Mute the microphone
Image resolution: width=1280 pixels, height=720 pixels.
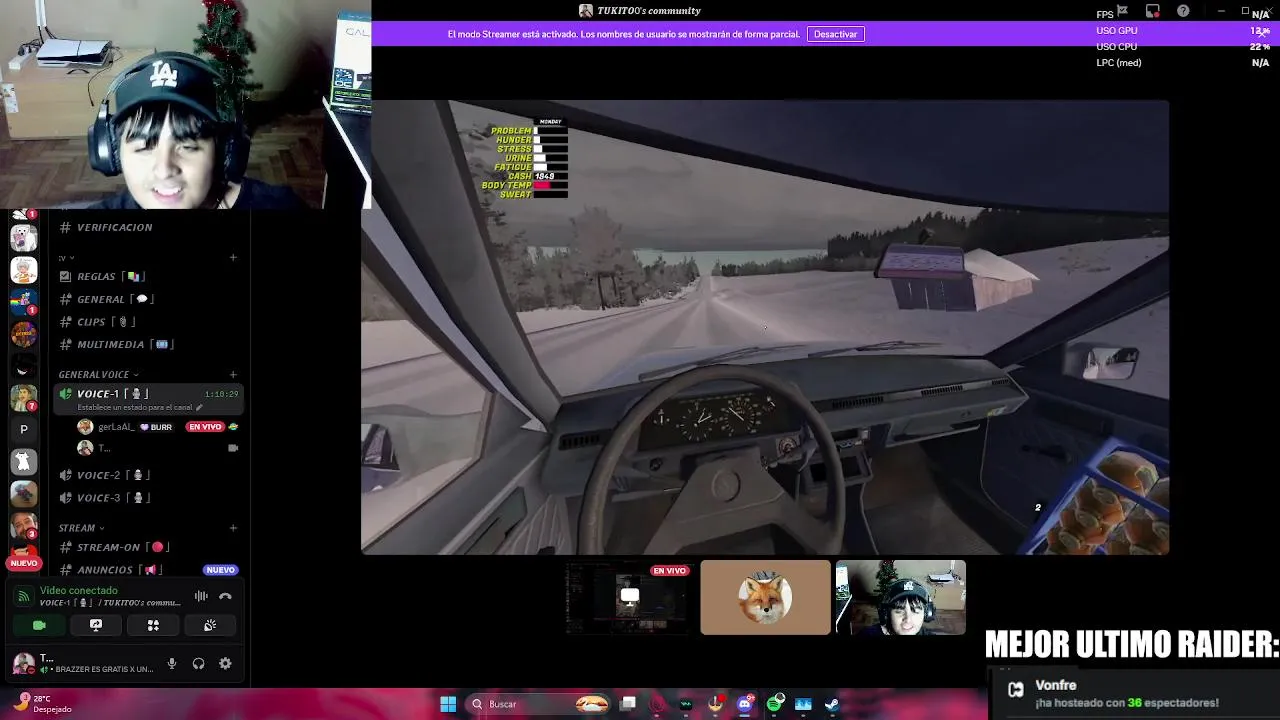point(172,663)
